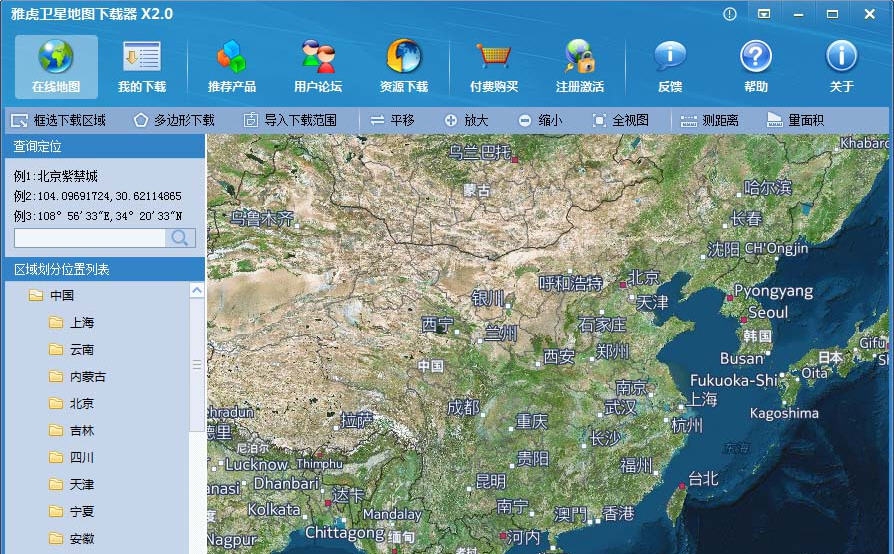894x554 pixels.
Task: Open 帮助 help question mark icon
Action: coord(755,56)
